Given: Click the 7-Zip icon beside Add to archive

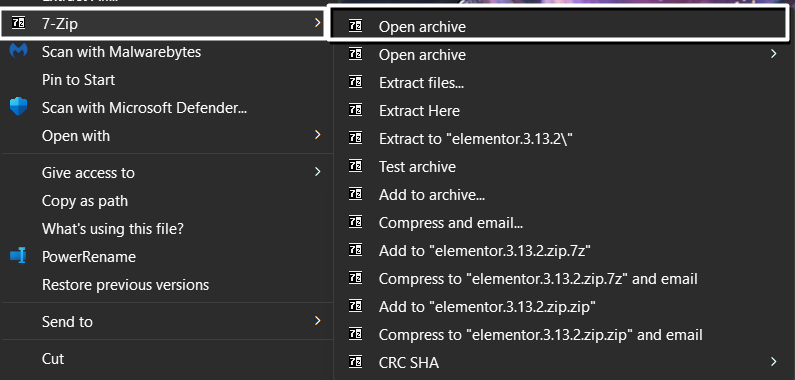Looking at the screenshot, I should 355,194.
